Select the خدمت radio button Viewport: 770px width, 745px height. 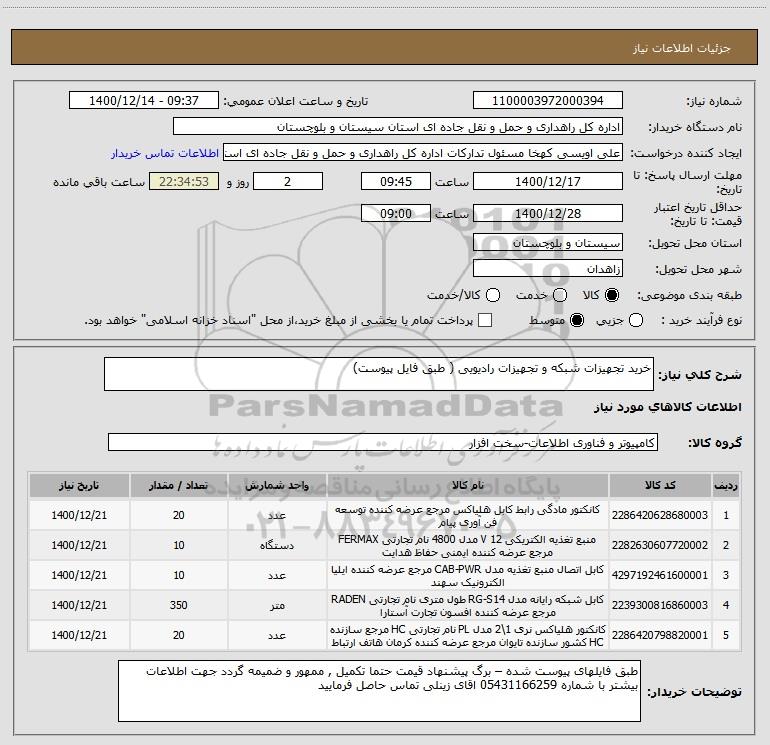[x=560, y=295]
